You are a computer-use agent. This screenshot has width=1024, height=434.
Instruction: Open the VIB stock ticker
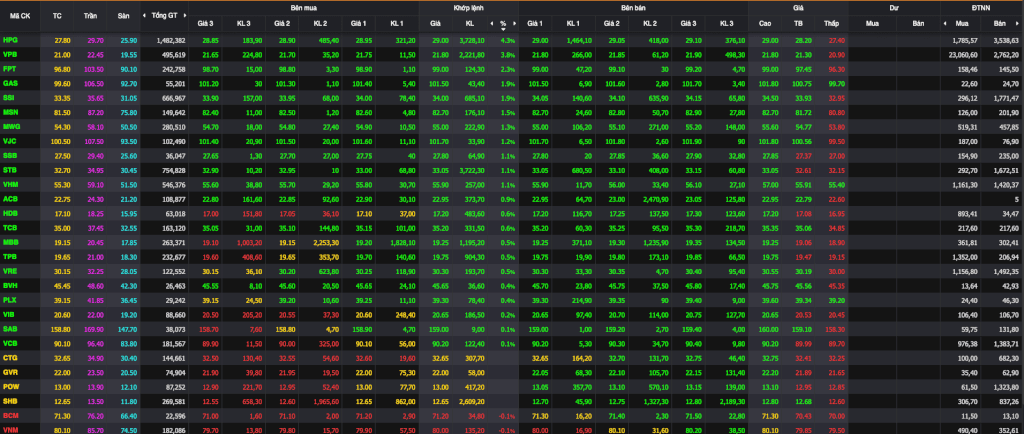10,314
